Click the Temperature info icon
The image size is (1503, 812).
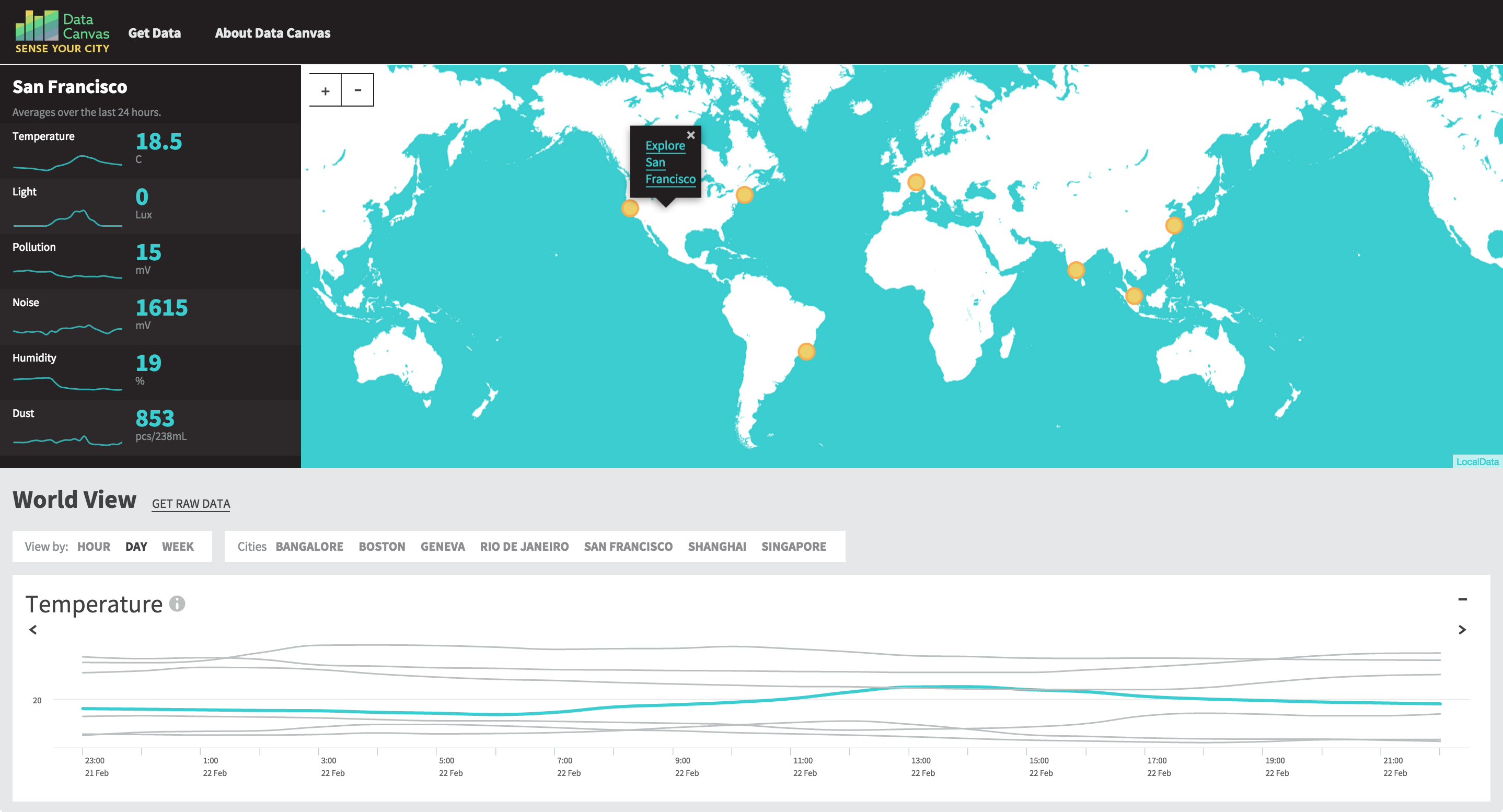point(177,604)
